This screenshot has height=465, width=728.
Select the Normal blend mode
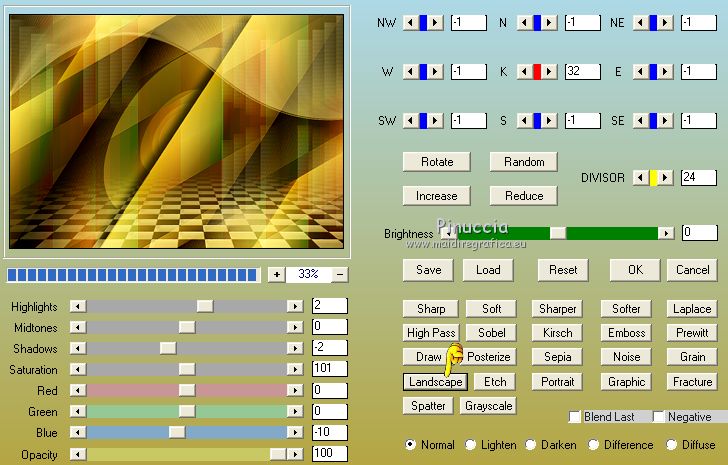410,445
